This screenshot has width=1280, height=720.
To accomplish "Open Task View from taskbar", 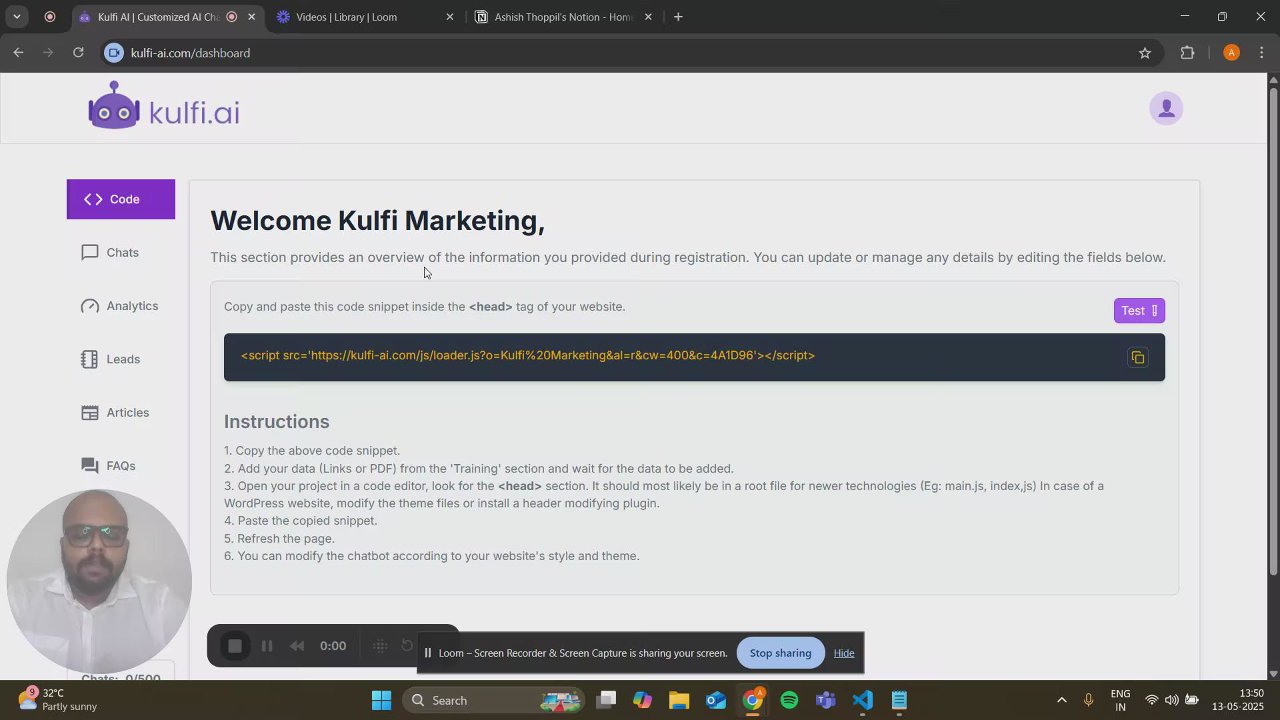I will (606, 700).
